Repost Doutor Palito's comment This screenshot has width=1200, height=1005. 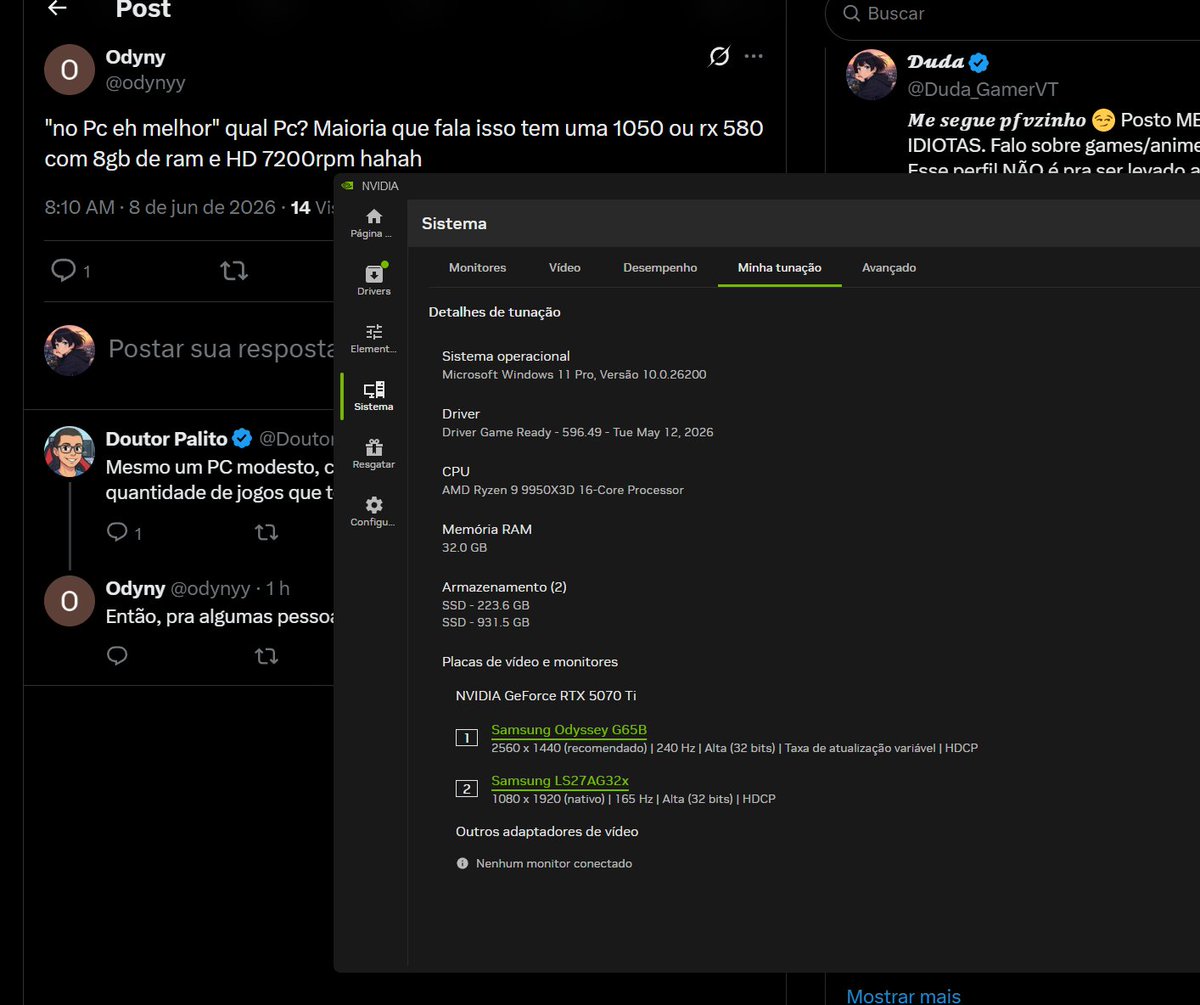click(x=266, y=532)
